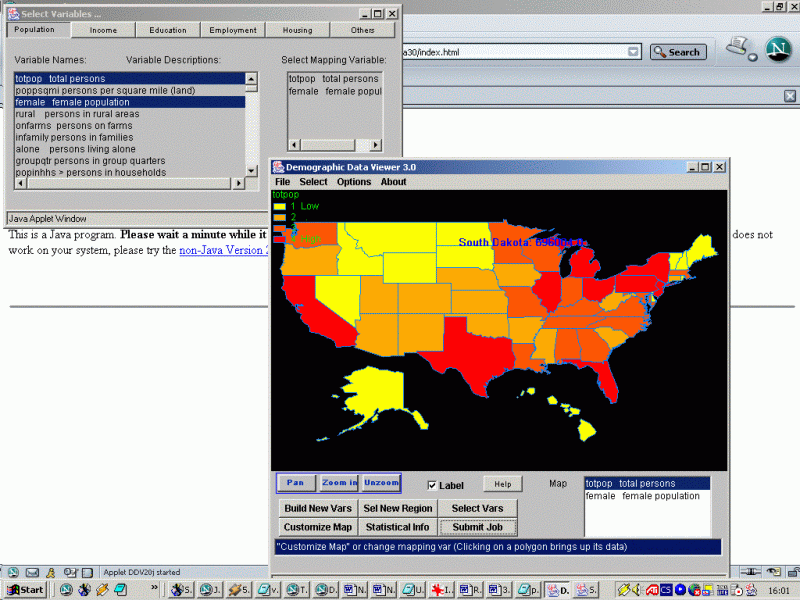Close the browser sidebar panel X

[790, 96]
